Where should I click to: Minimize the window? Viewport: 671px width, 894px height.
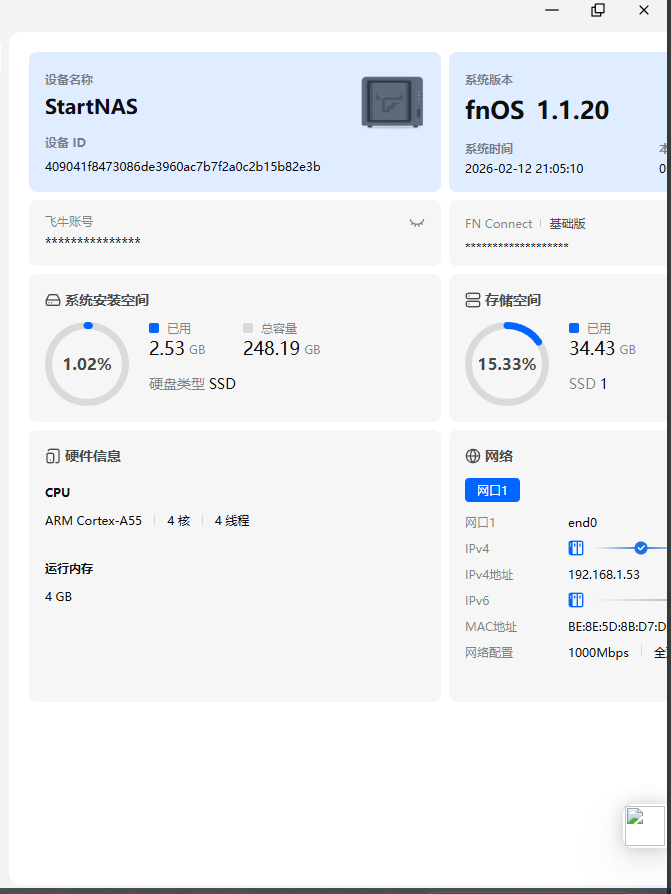552,10
